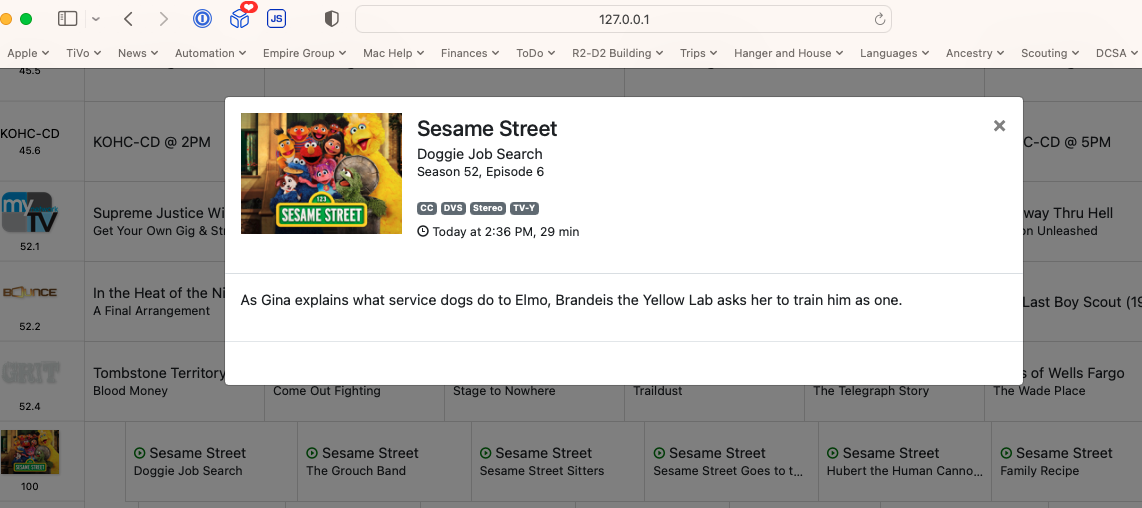This screenshot has width=1142, height=508.
Task: Open the Automation bookmarks menu
Action: click(210, 53)
